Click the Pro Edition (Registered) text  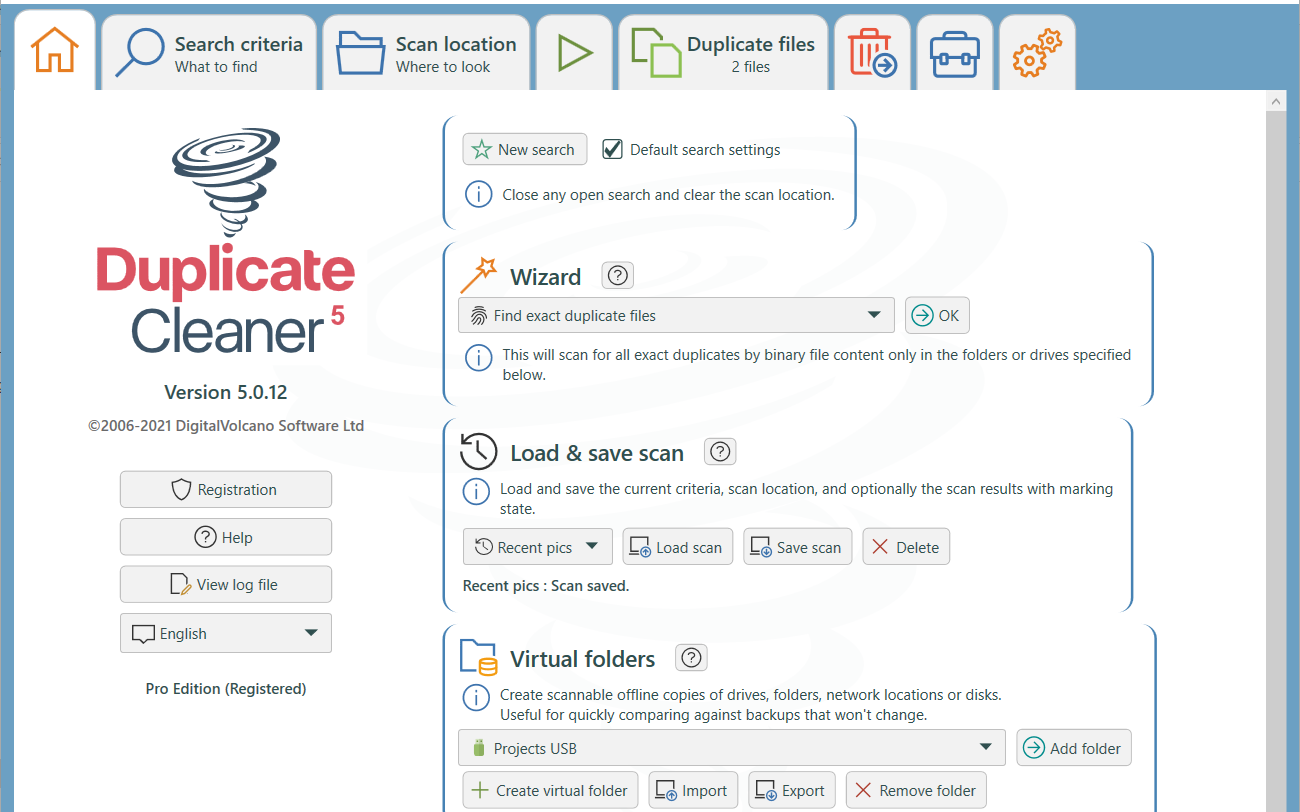pyautogui.click(x=226, y=689)
